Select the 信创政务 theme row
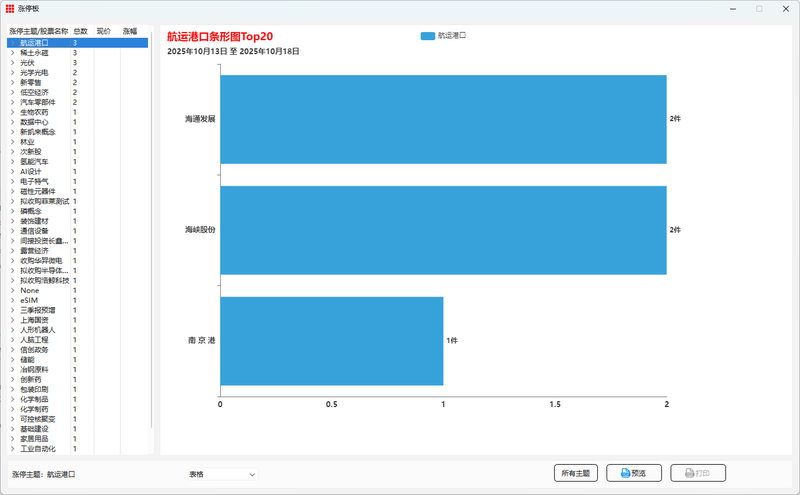The width and height of the screenshot is (800, 495). (x=78, y=350)
